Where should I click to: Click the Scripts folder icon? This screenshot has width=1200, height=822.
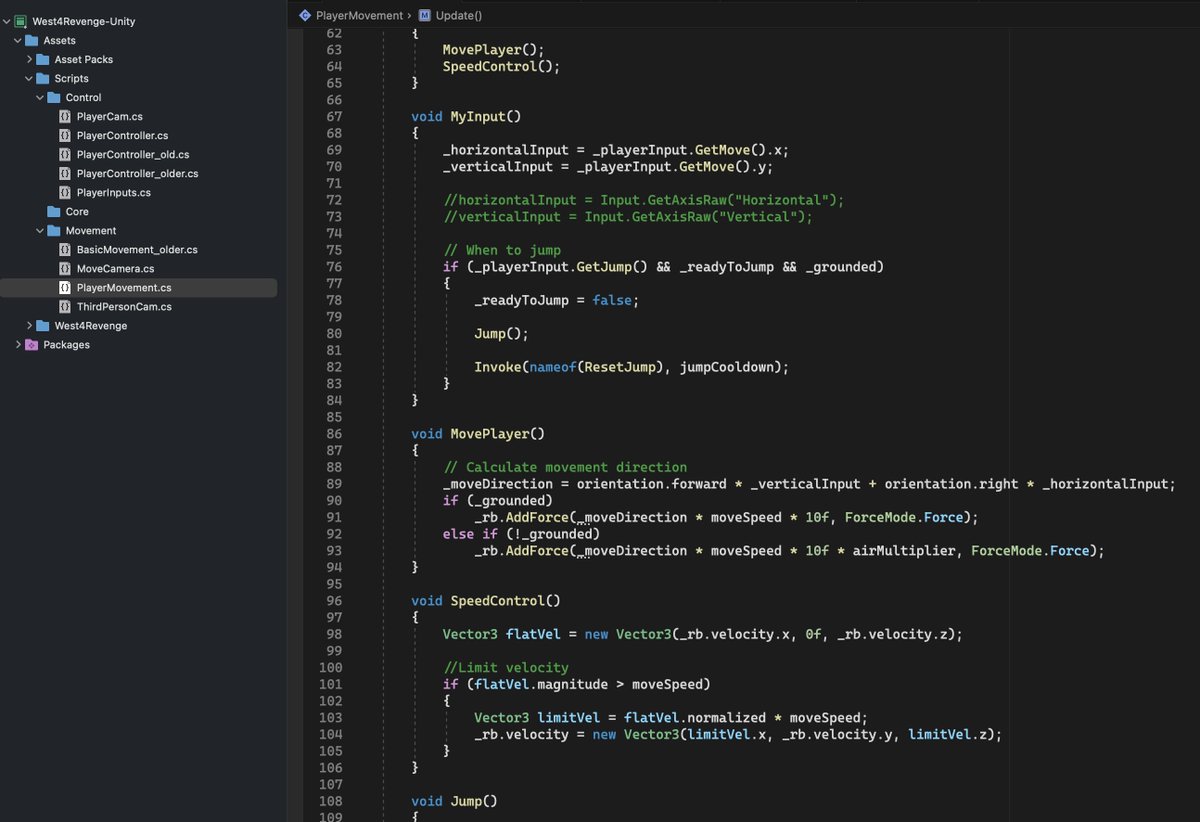tap(43, 78)
